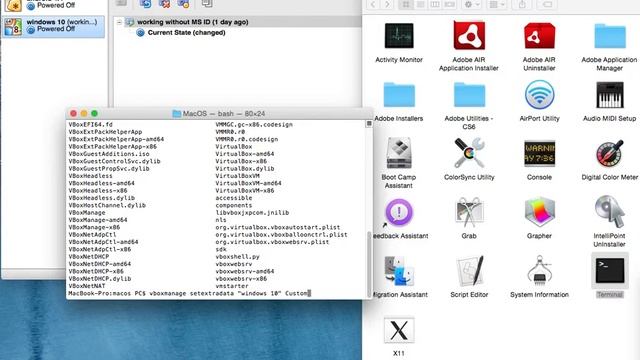This screenshot has width=640, height=360.
Task: Switch Finder to icon view
Action: coord(406,4)
